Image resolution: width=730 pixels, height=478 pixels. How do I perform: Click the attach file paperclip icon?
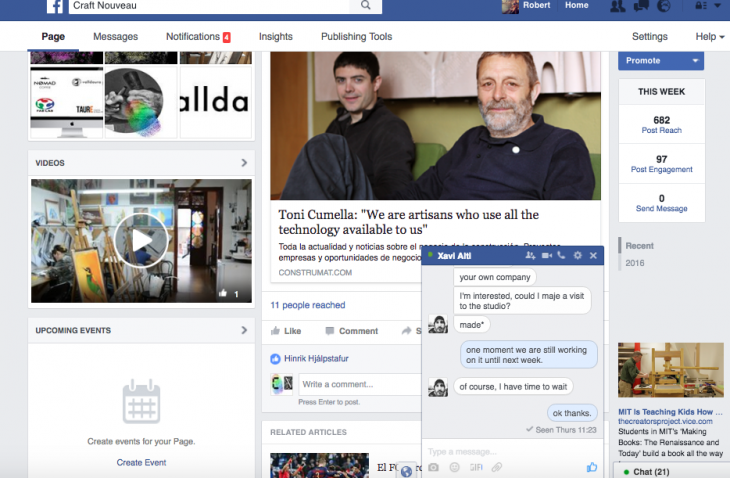pyautogui.click(x=495, y=467)
